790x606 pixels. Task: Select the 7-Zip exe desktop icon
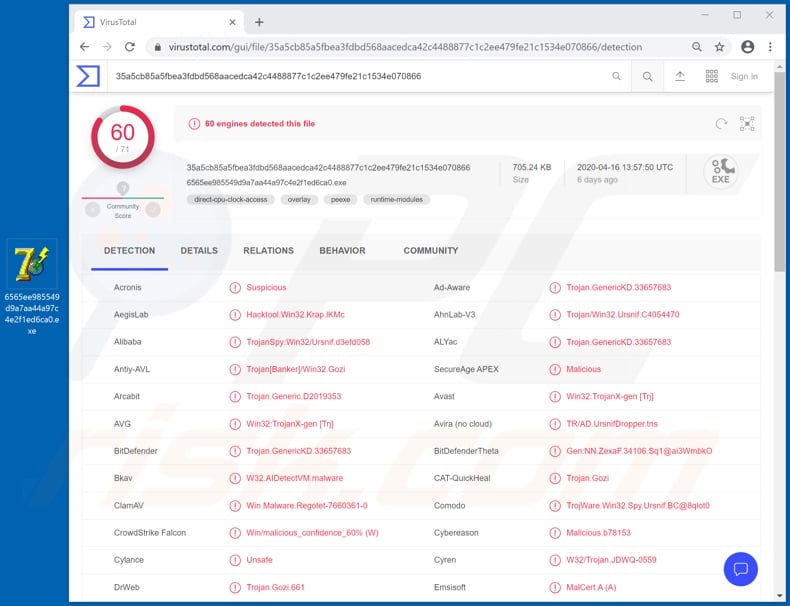(x=32, y=287)
